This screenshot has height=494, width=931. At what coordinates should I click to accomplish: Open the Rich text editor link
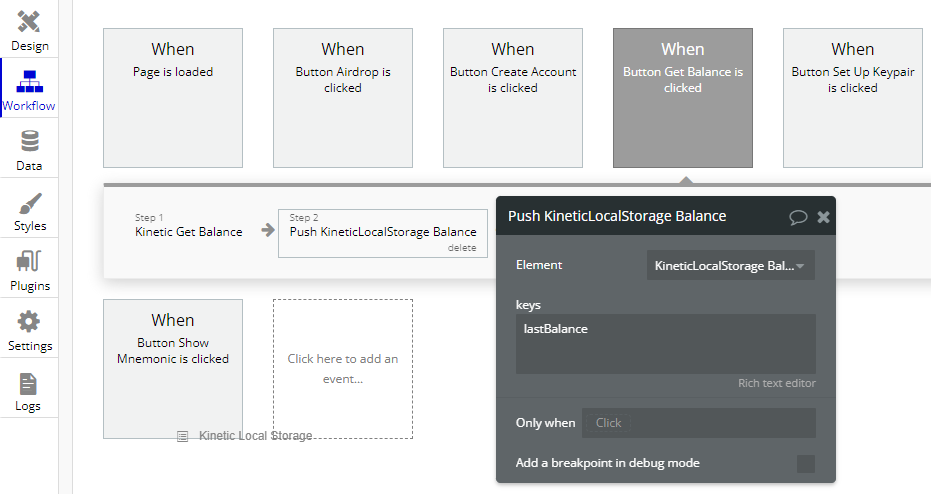coord(776,383)
